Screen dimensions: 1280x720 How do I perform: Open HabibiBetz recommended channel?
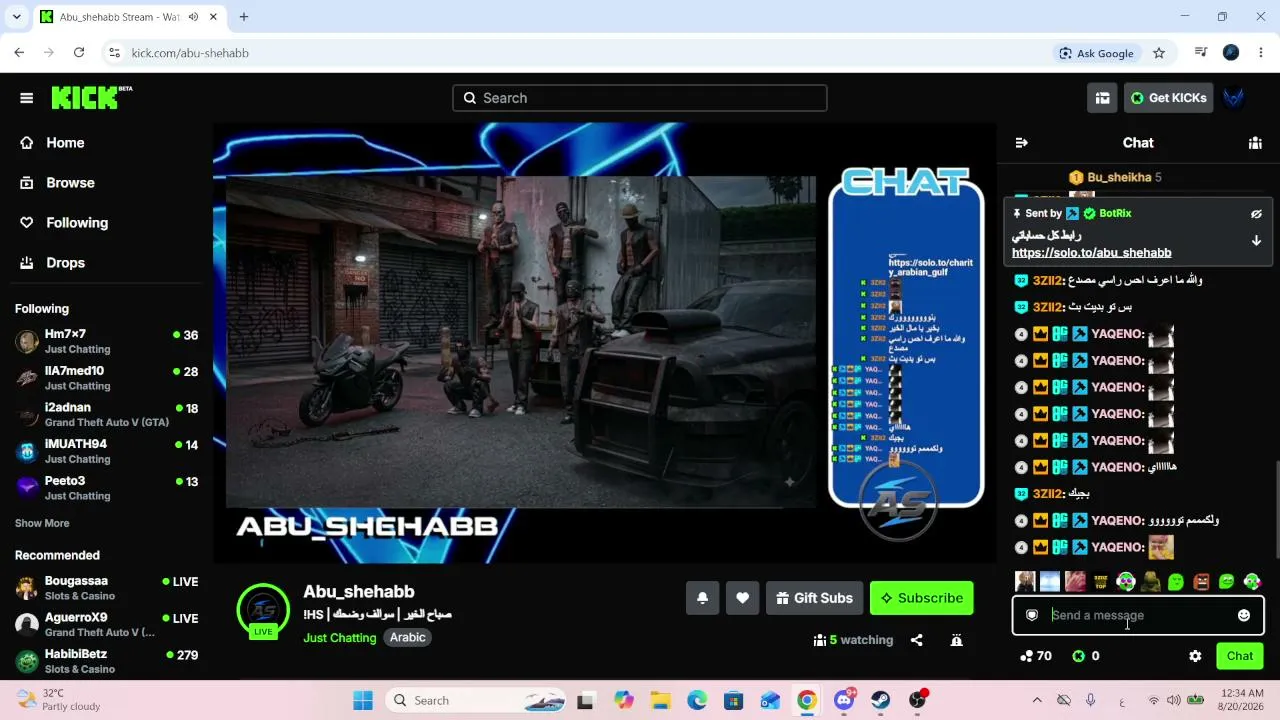107,661
